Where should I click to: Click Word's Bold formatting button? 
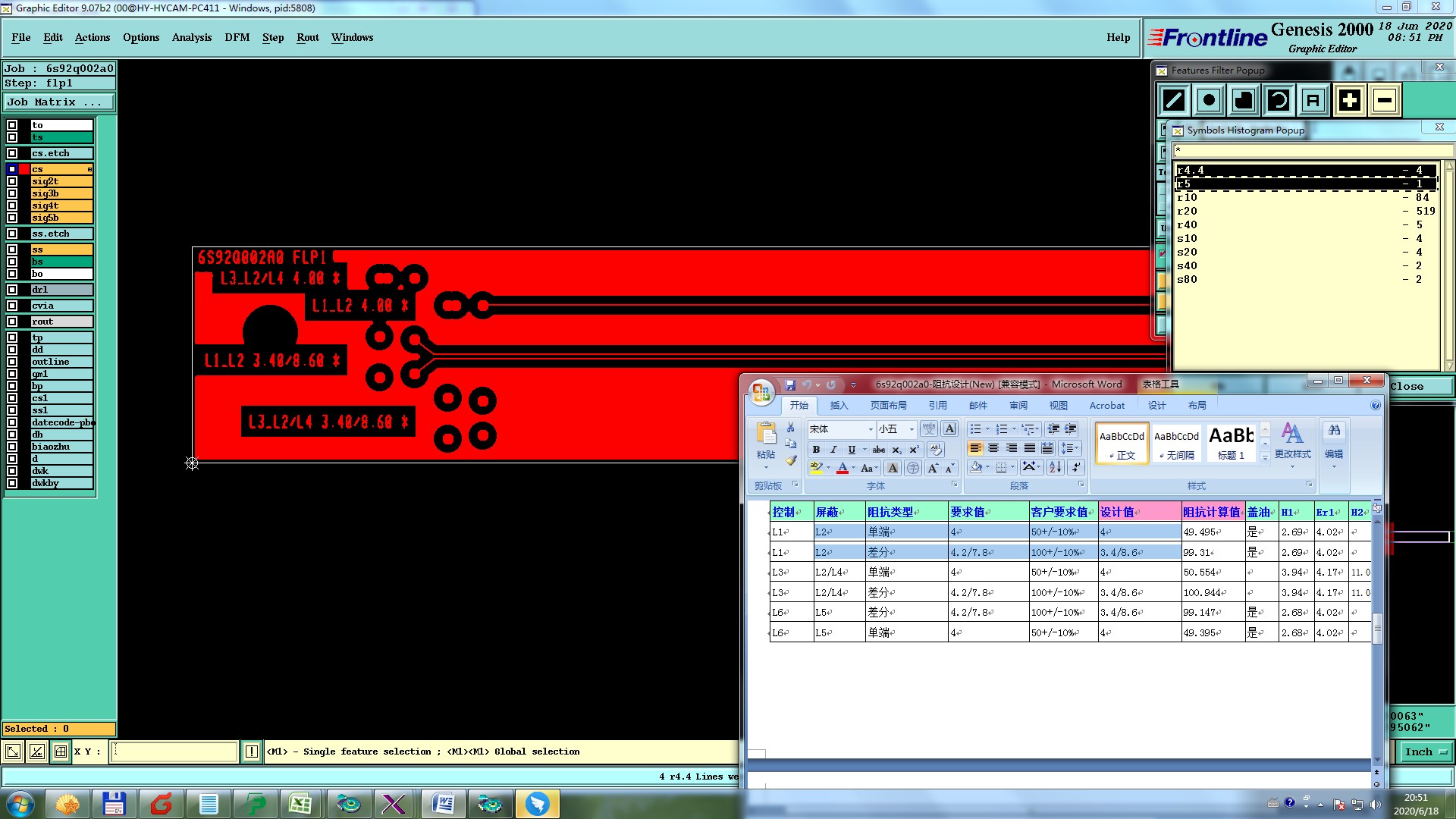tap(816, 449)
